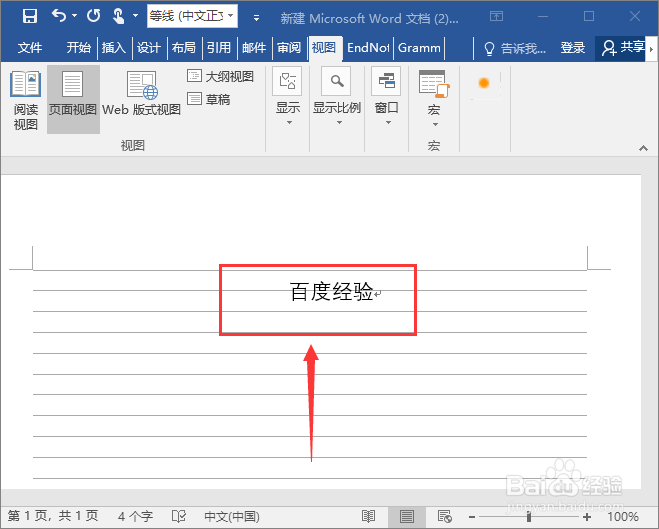The image size is (659, 529).
Task: Select 页面视图 print layout button
Action: point(73,100)
